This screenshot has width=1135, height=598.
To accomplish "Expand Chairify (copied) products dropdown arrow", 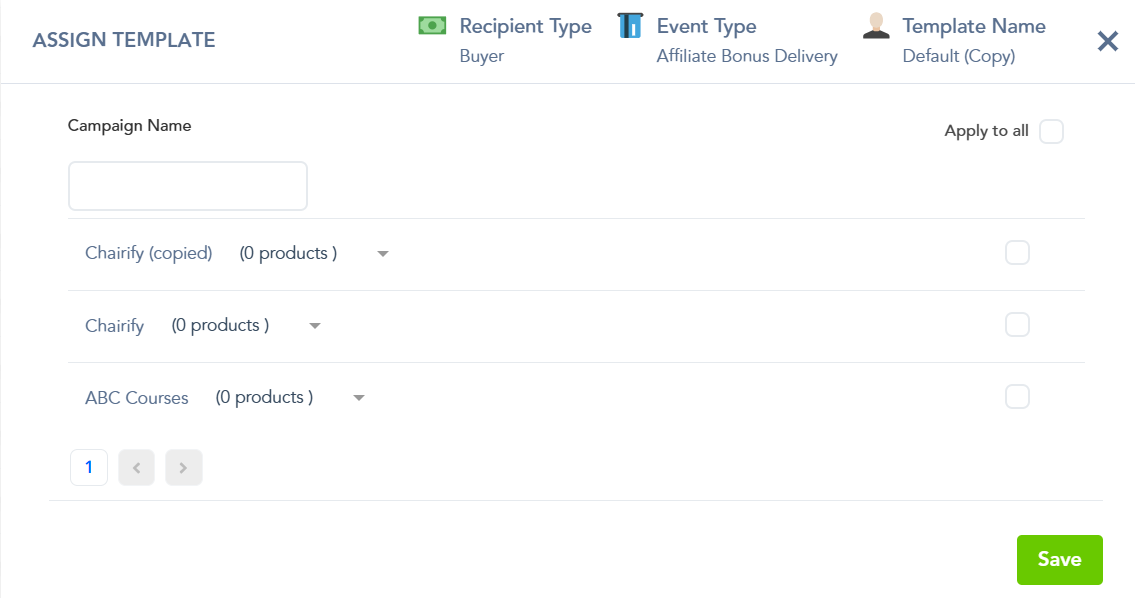I will click(x=382, y=254).
